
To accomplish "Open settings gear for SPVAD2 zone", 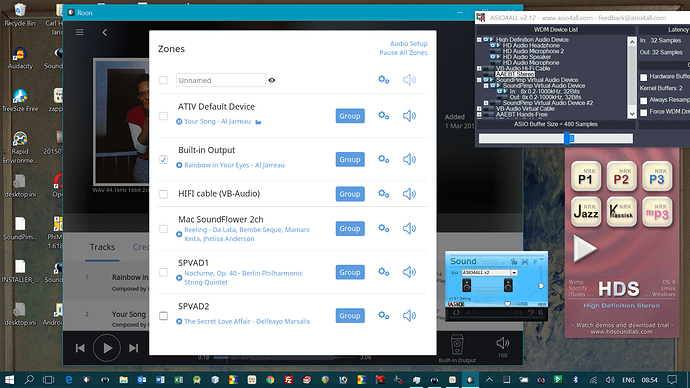I will point(383,315).
